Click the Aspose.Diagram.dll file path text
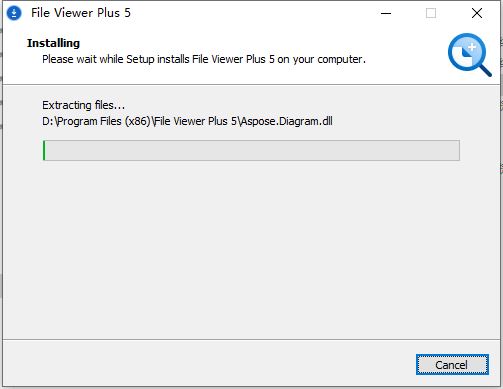This screenshot has height=389, width=503. click(187, 121)
